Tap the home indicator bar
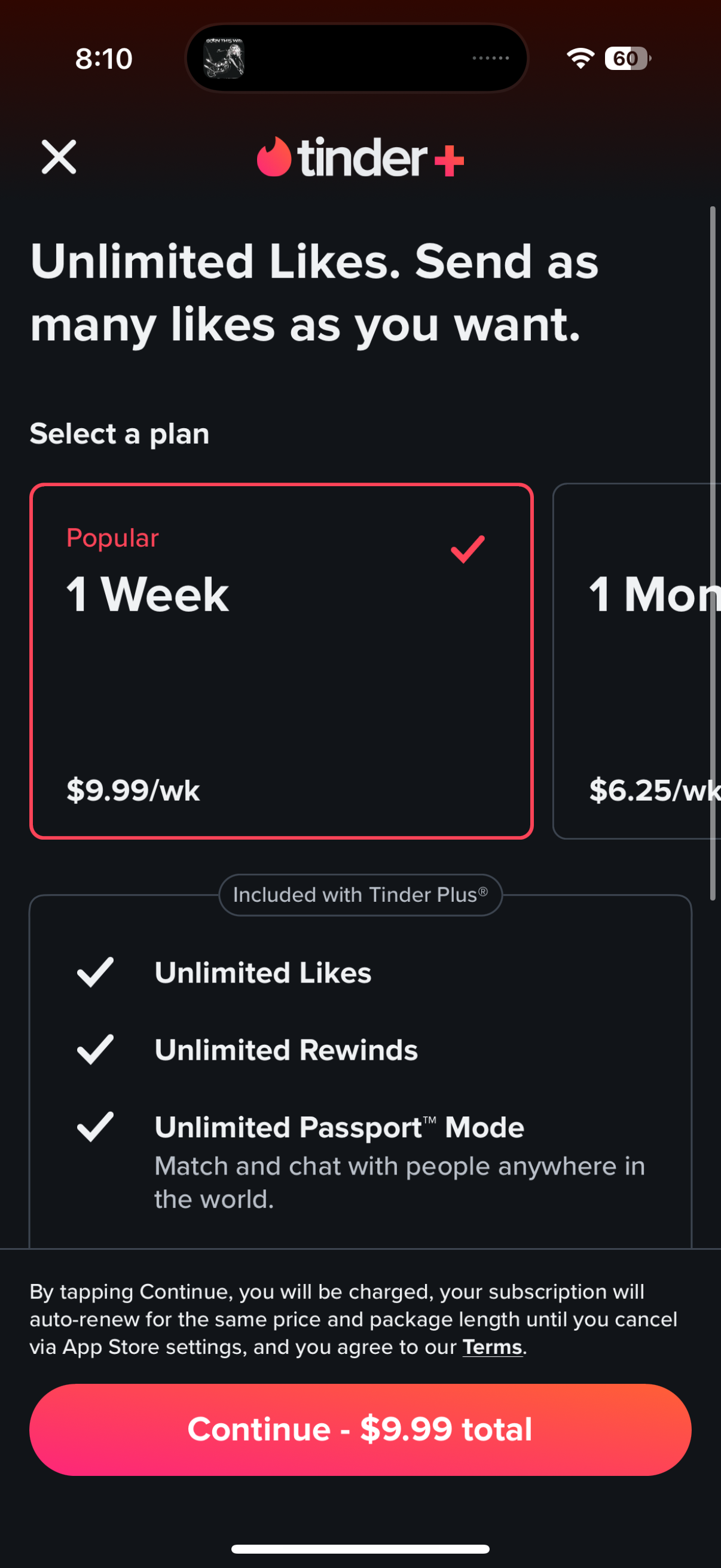Screen dimensions: 721x1568 pos(360,1548)
